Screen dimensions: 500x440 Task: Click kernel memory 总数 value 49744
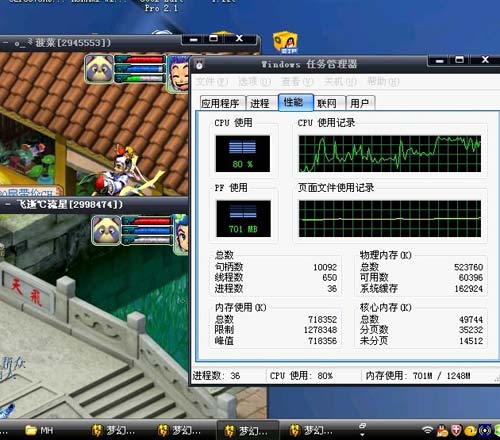click(471, 319)
